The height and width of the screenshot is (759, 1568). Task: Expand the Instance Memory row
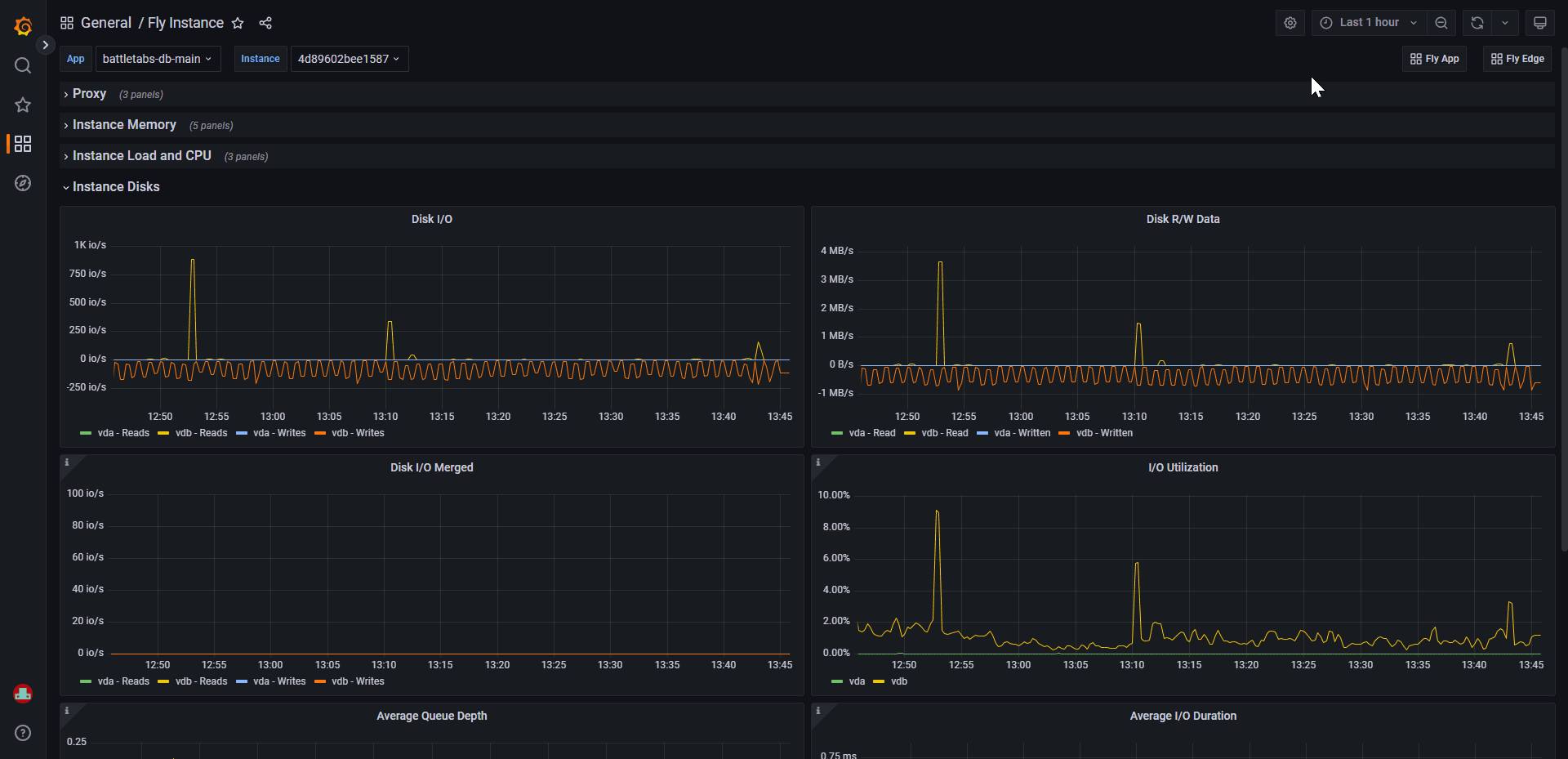[124, 125]
